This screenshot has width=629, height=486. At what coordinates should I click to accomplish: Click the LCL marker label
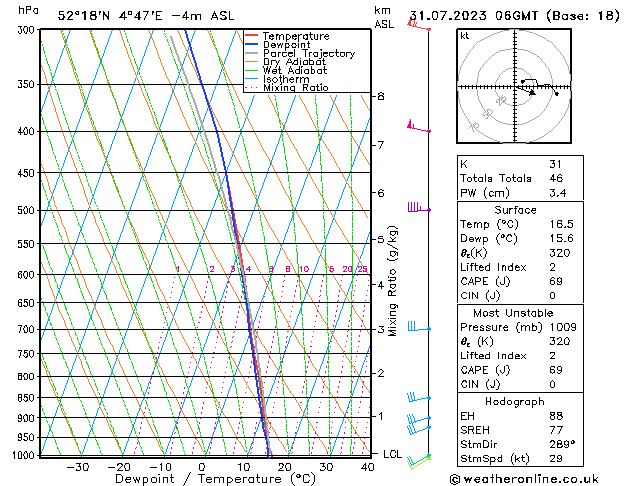click(x=392, y=454)
